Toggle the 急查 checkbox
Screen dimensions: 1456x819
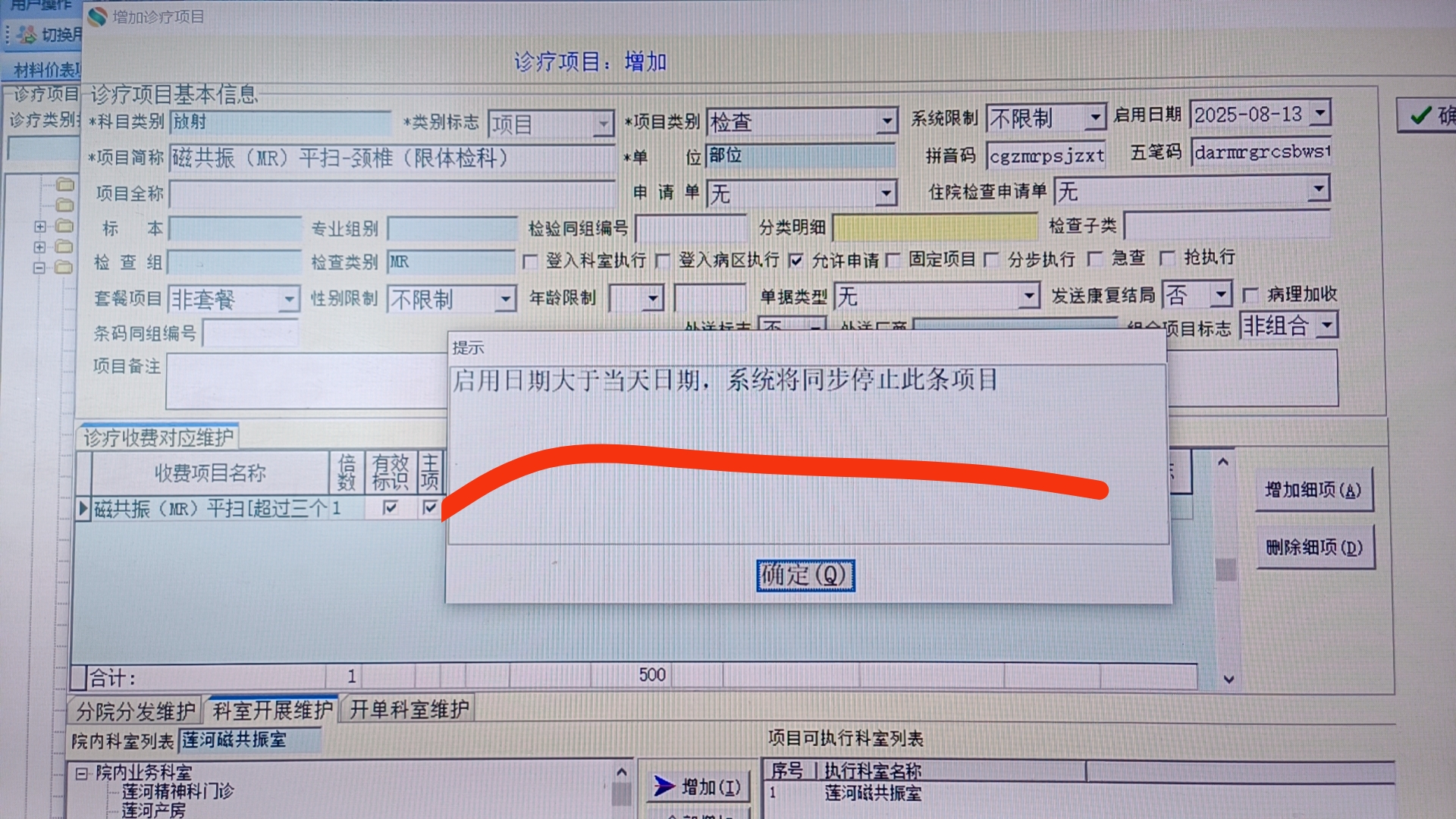(x=1095, y=259)
